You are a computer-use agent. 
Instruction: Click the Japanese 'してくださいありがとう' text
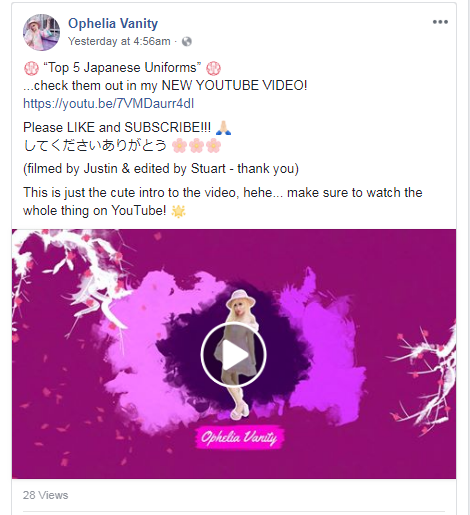(95, 146)
